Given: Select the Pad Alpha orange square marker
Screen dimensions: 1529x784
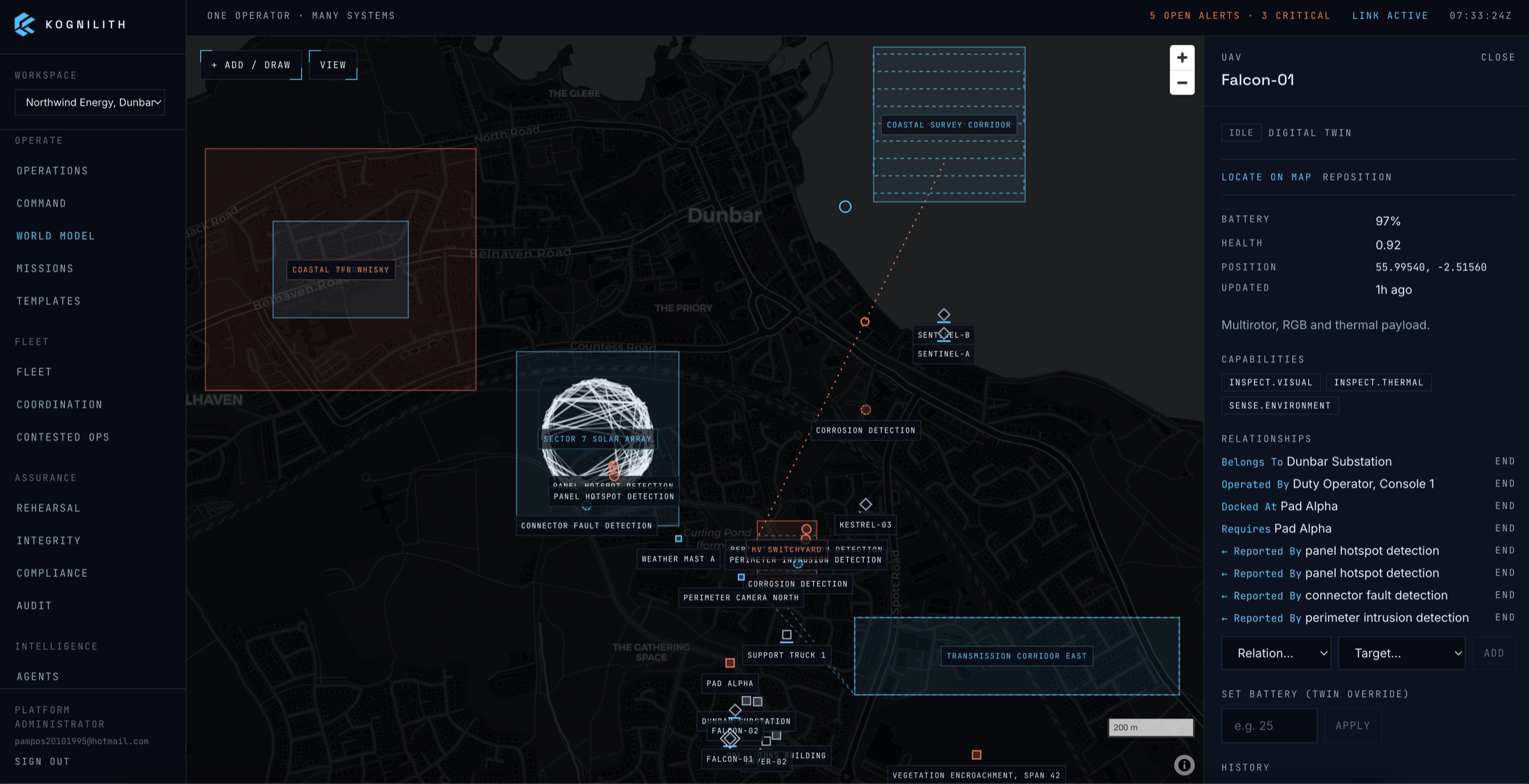Looking at the screenshot, I should pos(730,663).
